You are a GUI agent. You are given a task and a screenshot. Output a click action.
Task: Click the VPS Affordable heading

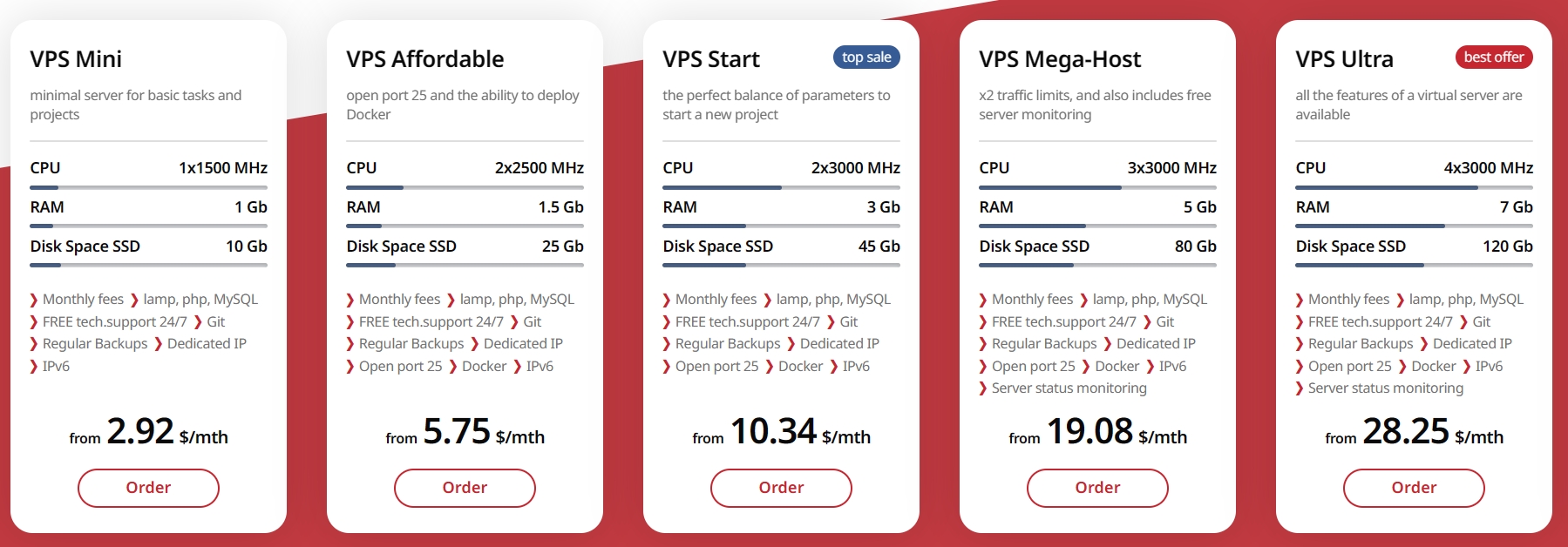(x=425, y=59)
